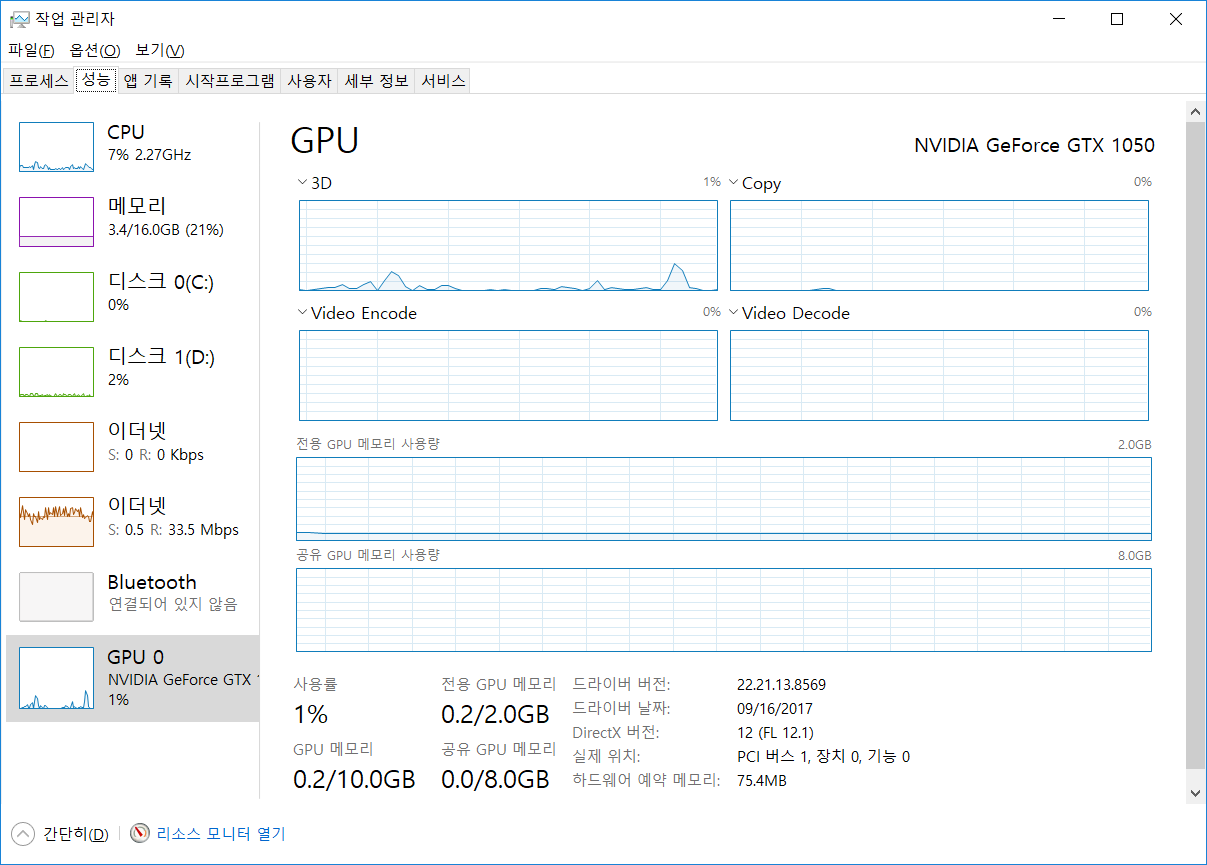Click the 3D usage graph

click(x=508, y=246)
